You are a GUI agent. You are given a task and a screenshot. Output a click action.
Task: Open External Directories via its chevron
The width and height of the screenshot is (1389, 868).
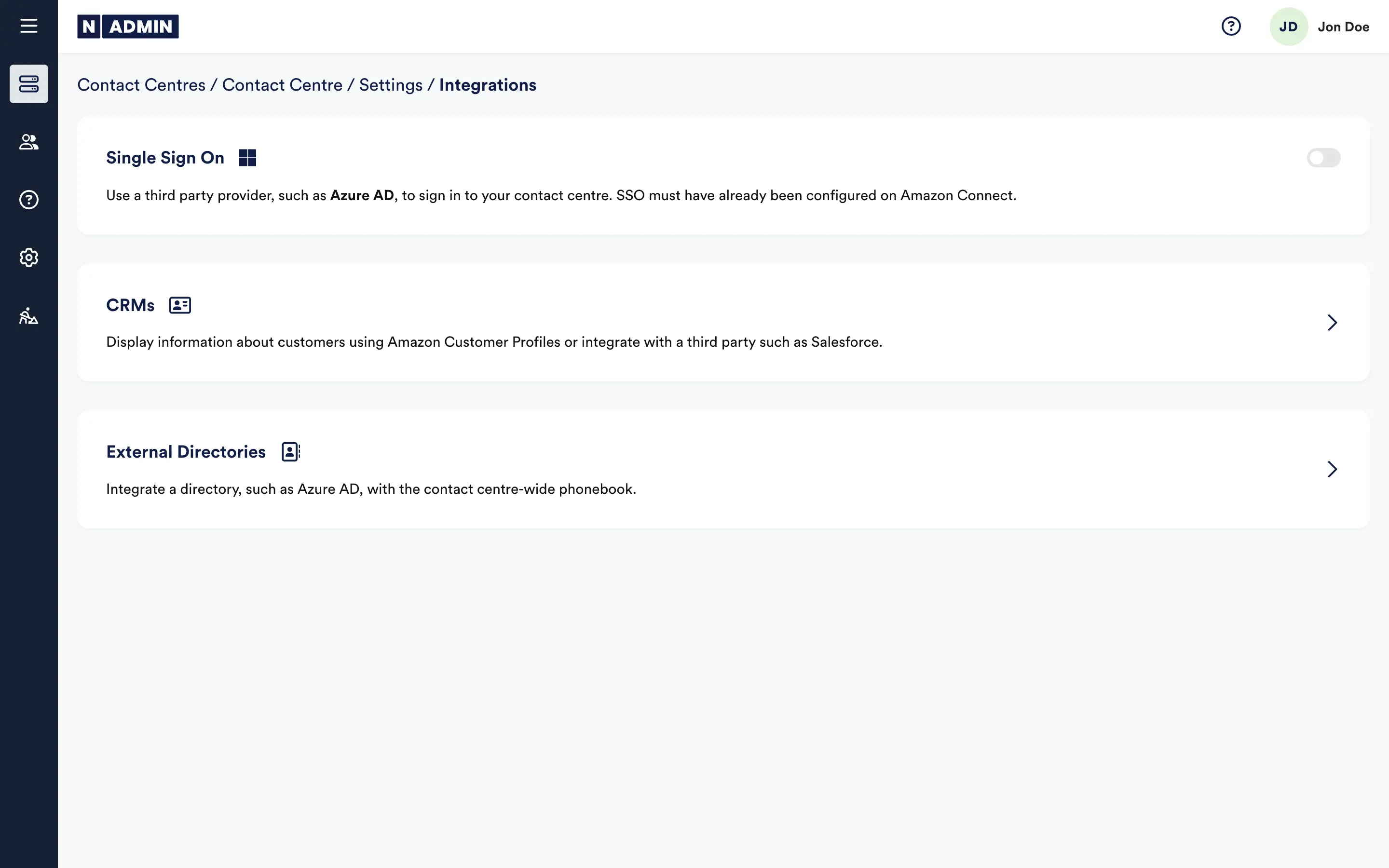[x=1333, y=469]
